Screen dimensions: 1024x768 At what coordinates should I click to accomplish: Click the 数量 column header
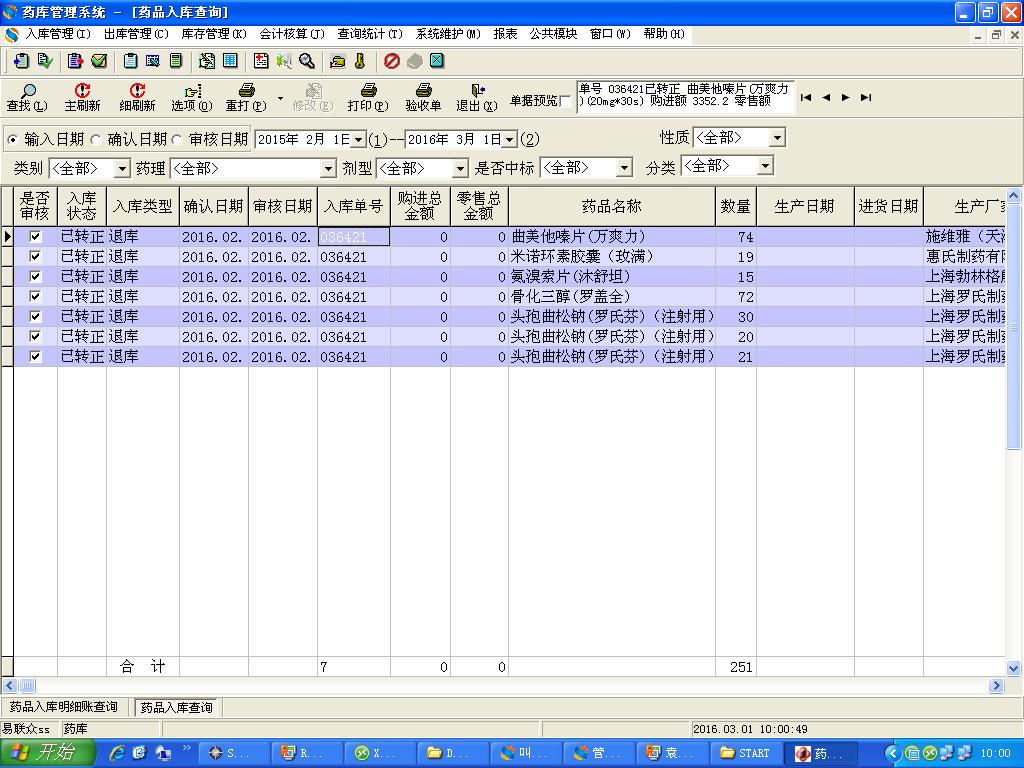[x=735, y=206]
